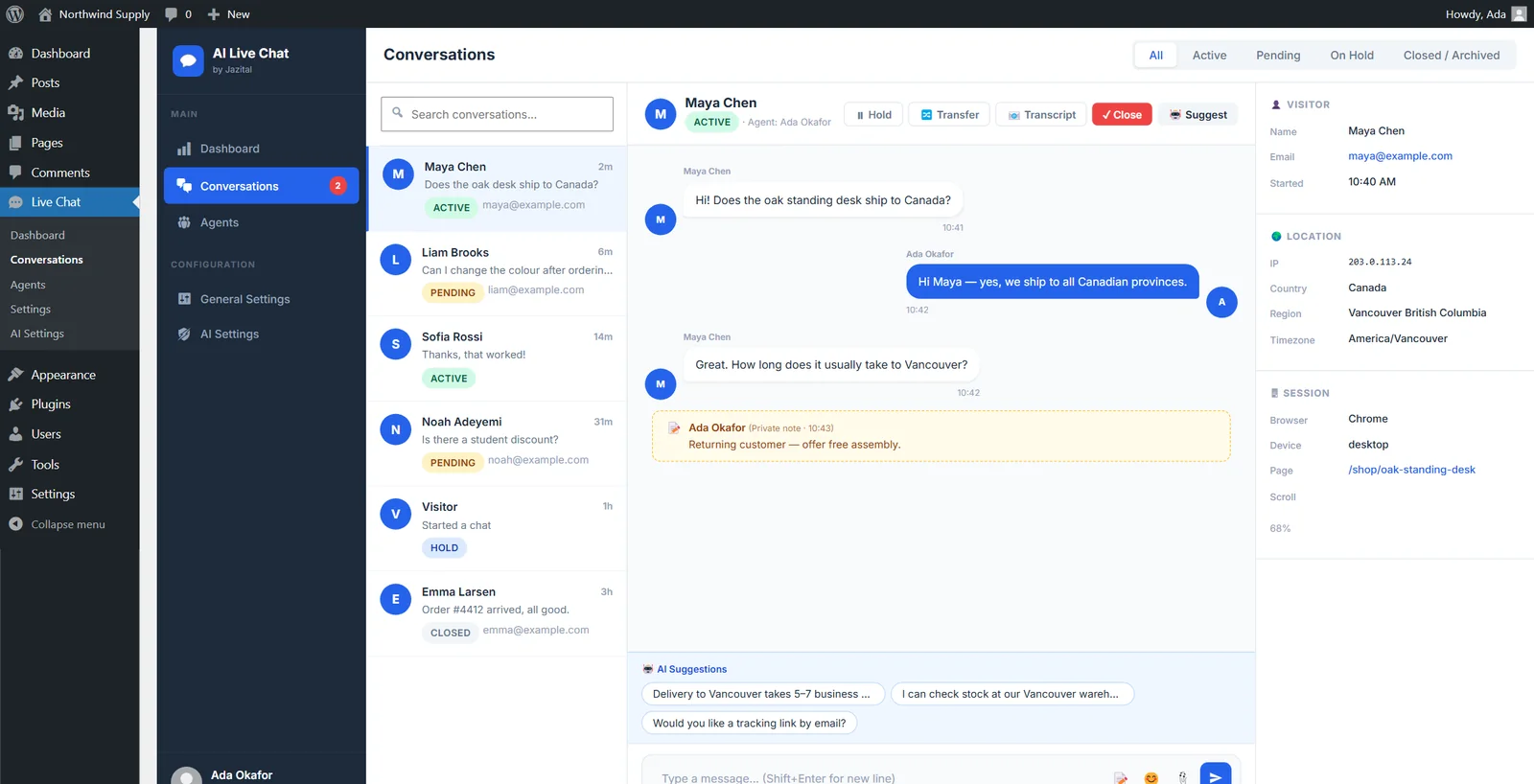Click the search conversations field
1534x784 pixels.
497,114
